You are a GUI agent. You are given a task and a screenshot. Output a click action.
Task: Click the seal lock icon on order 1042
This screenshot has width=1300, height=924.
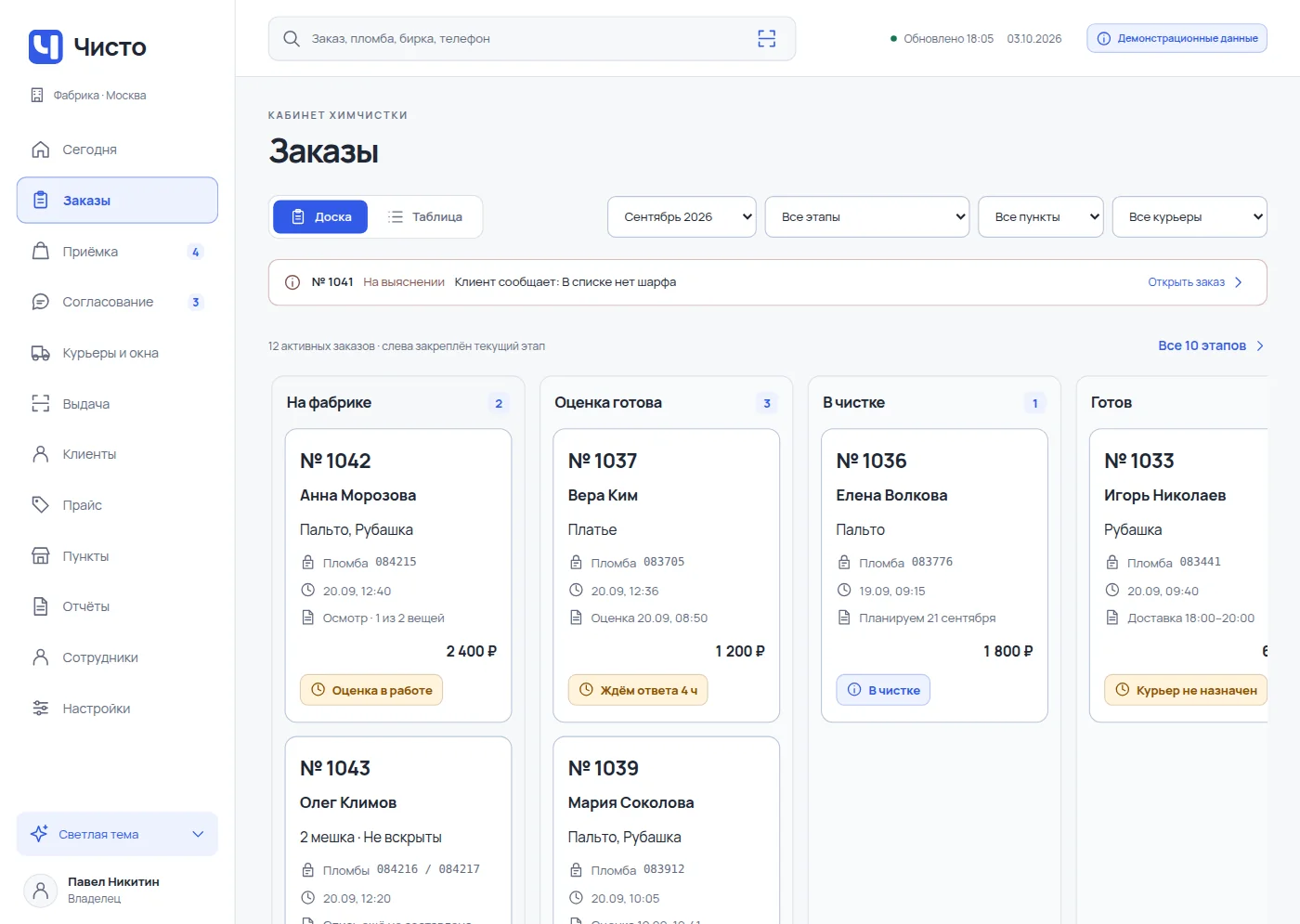pos(308,562)
